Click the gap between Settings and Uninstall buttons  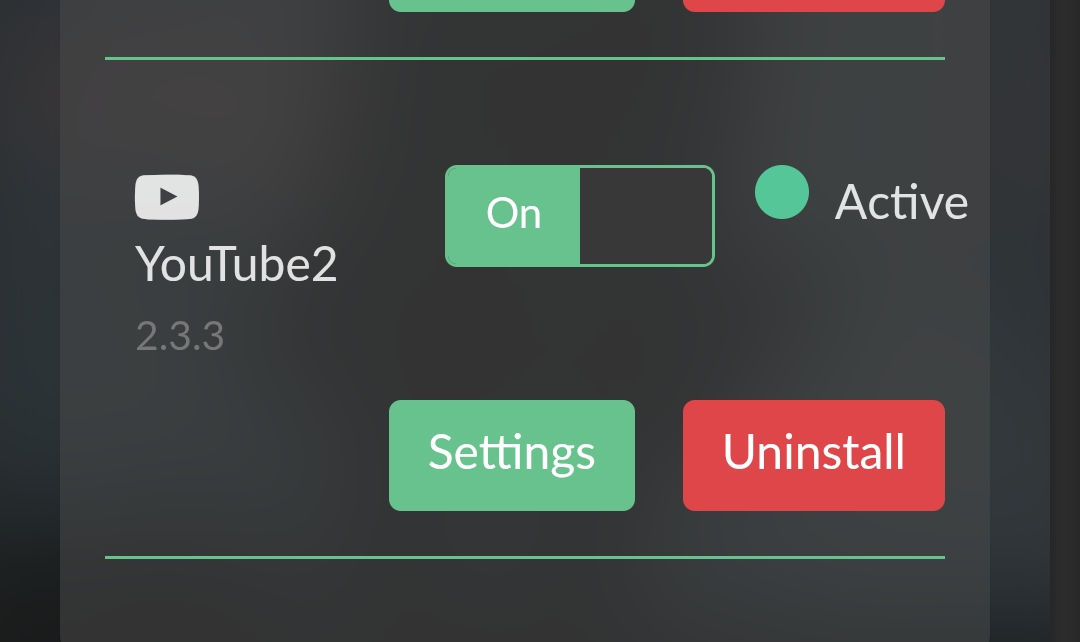[x=659, y=455]
